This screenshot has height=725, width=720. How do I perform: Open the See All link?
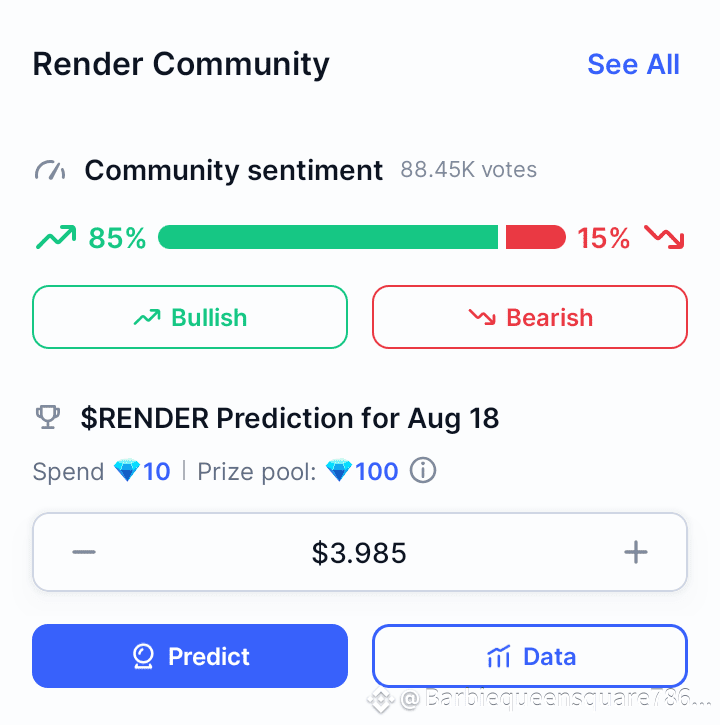point(633,64)
